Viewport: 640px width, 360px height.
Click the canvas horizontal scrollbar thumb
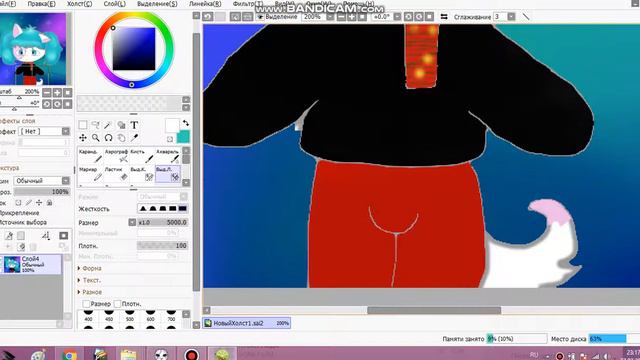[x=434, y=310]
